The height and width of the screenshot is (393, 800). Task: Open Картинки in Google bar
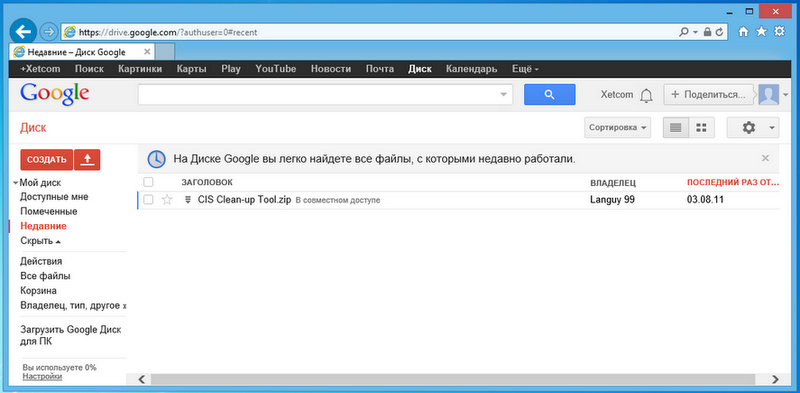[140, 69]
